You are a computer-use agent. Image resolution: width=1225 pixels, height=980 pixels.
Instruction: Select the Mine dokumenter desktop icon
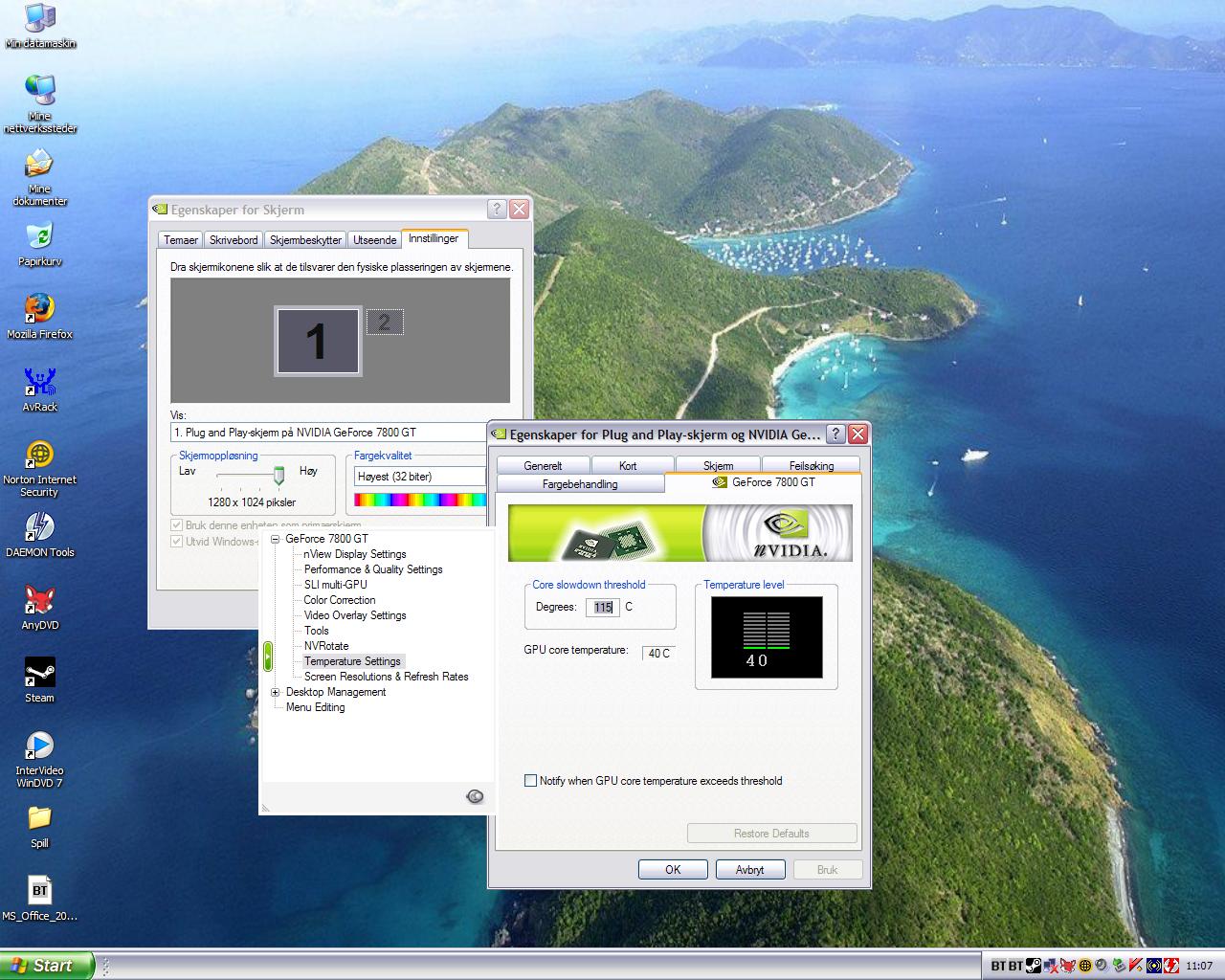point(39,177)
